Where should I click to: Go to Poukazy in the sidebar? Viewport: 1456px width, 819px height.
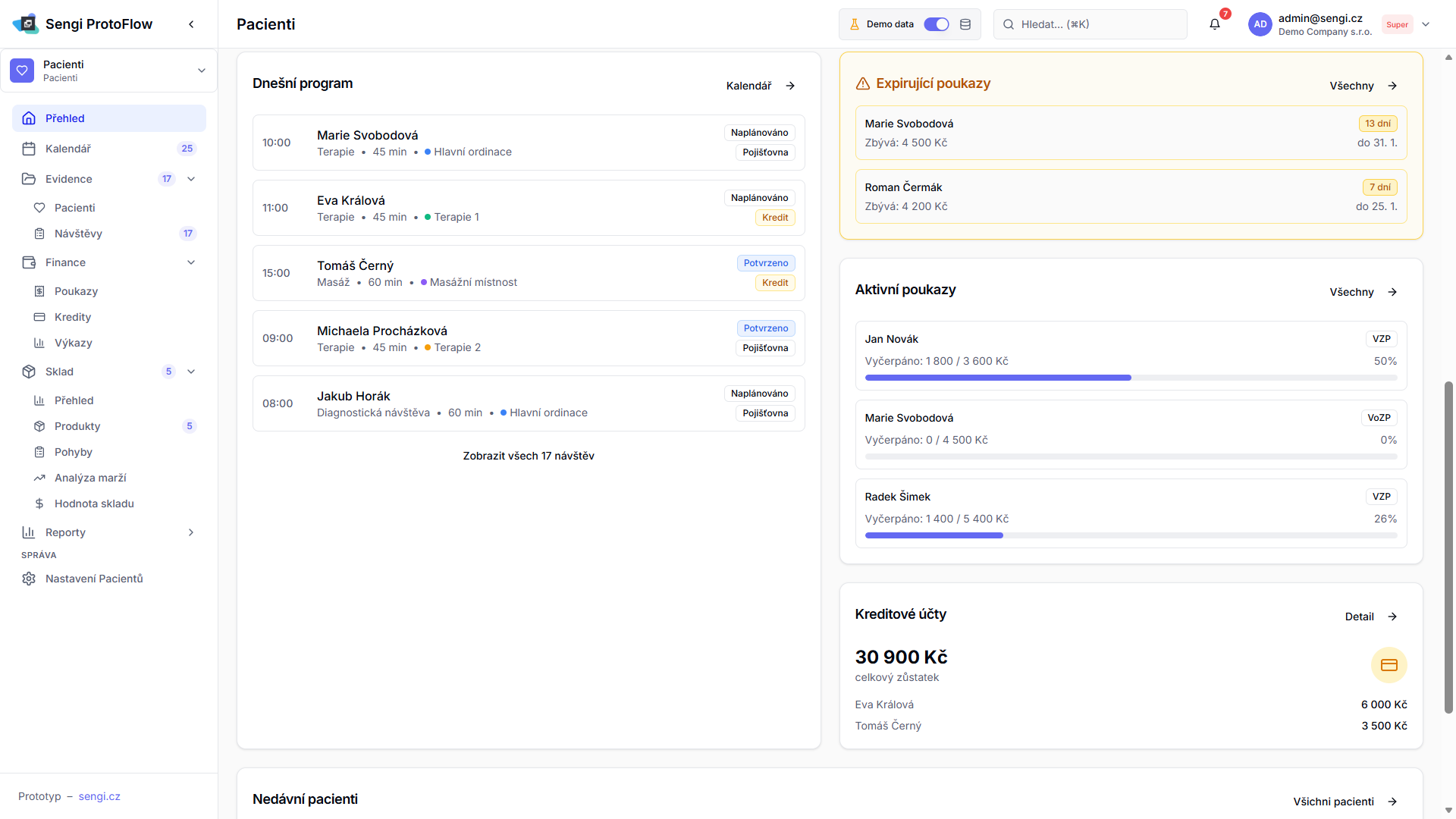coord(76,291)
